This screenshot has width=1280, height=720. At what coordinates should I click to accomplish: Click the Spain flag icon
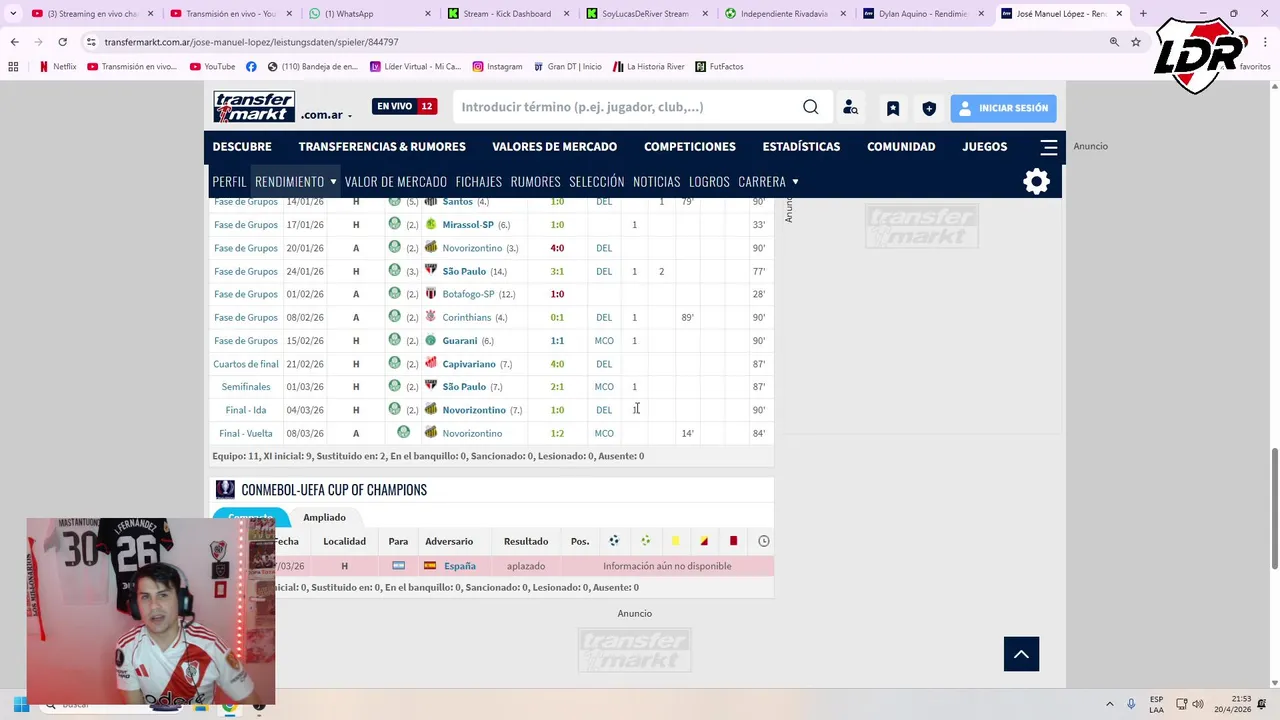coord(430,566)
